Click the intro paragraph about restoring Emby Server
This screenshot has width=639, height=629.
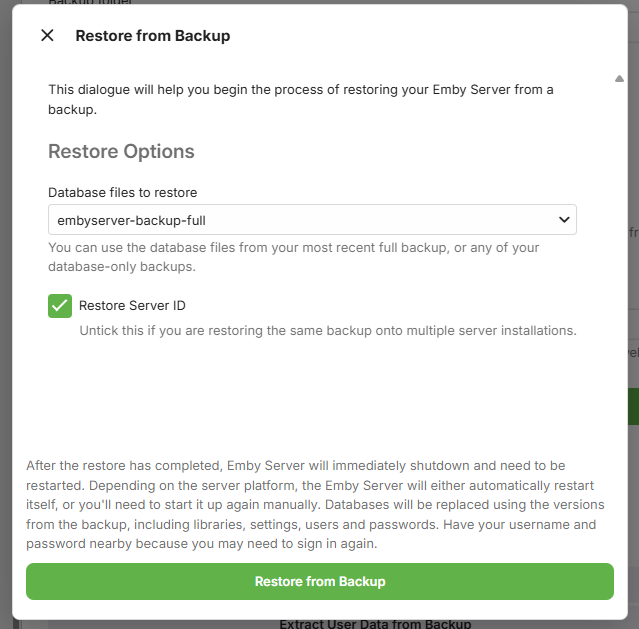click(x=301, y=99)
